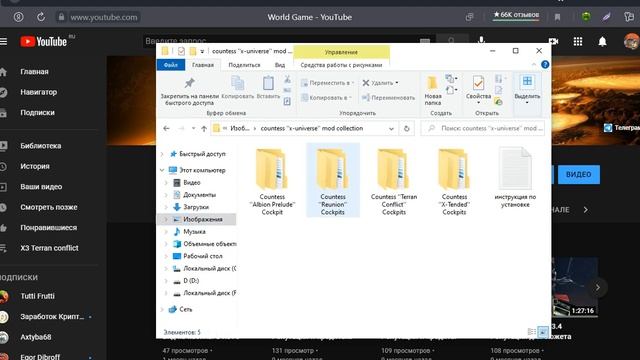Open the Удалить dropdown arrow
This screenshot has width=640, height=360.
[397, 83]
